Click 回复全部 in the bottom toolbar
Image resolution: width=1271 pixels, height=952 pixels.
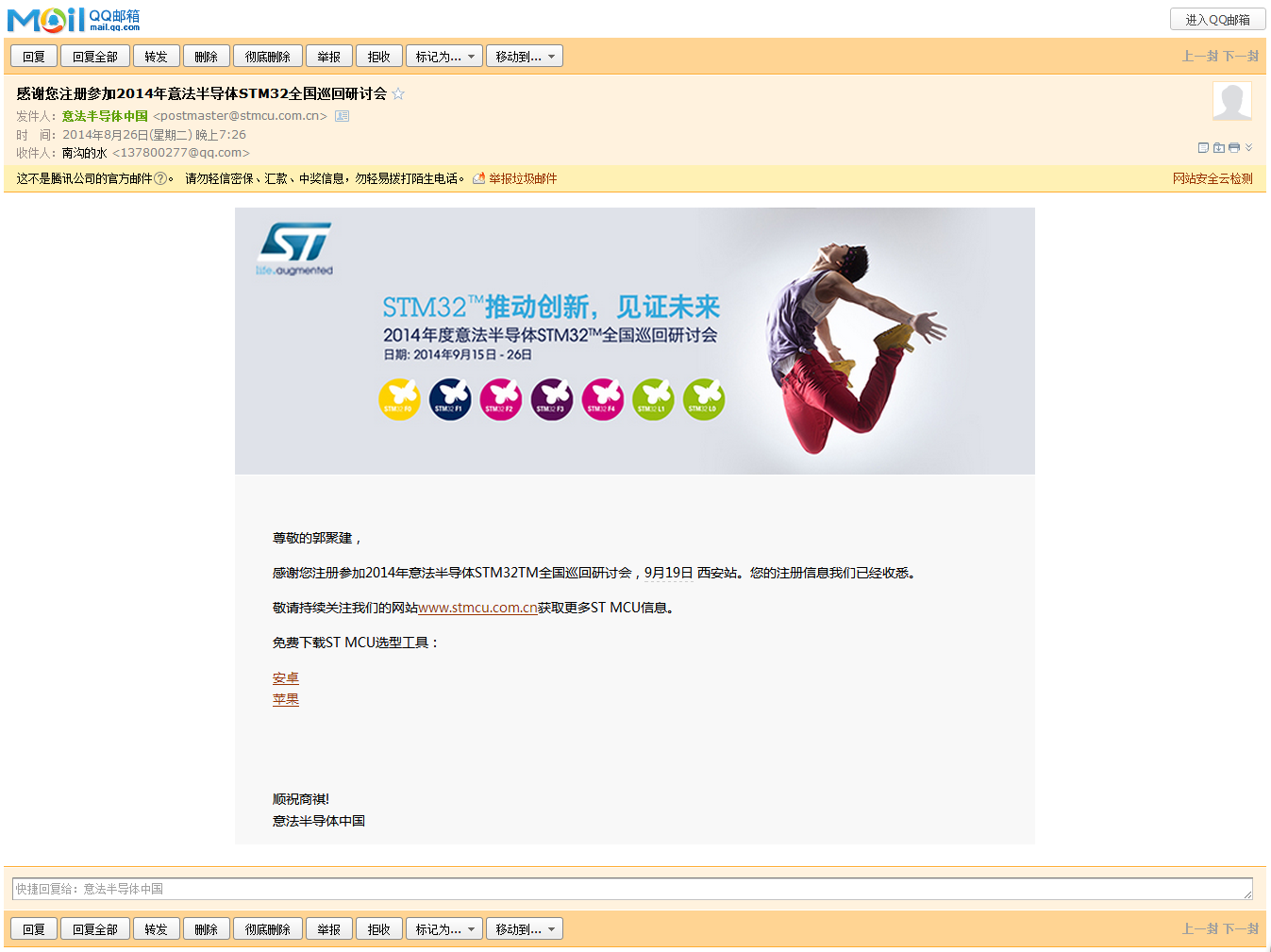[95, 929]
